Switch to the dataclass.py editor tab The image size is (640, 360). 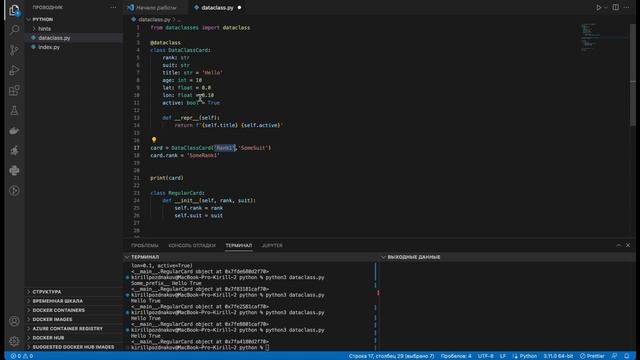tap(218, 7)
